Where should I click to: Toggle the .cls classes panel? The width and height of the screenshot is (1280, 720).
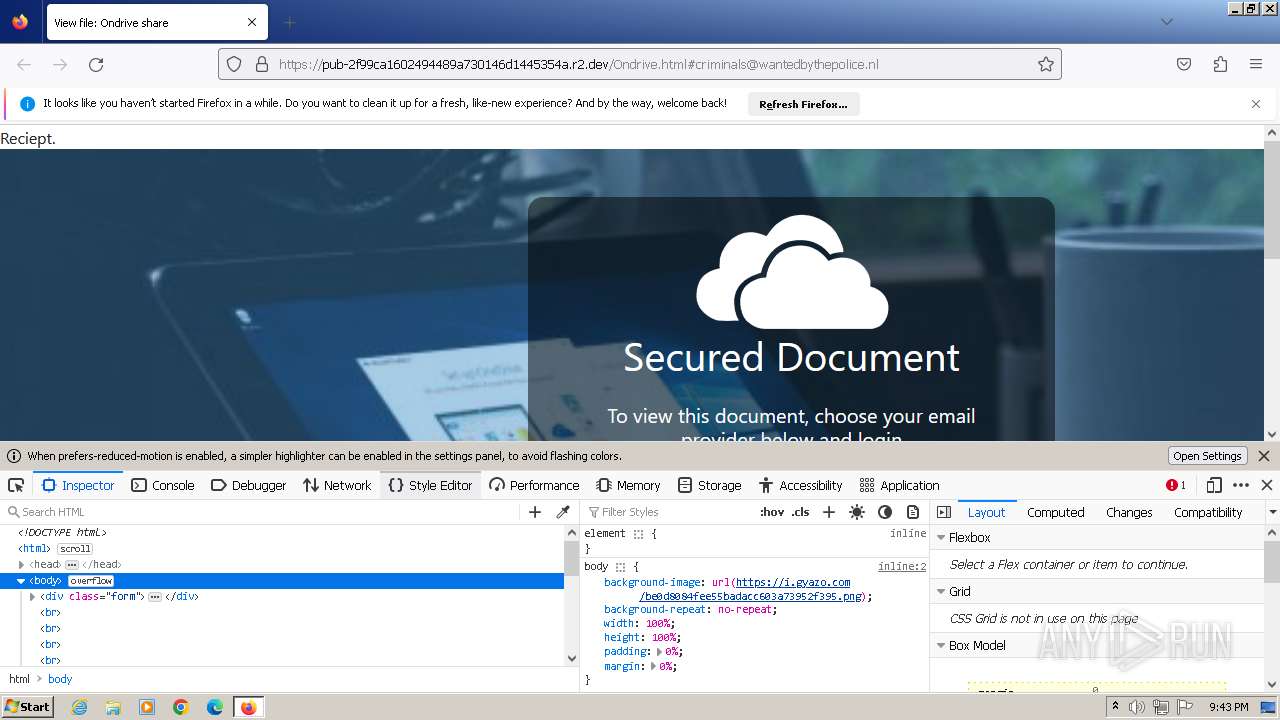[x=800, y=512]
